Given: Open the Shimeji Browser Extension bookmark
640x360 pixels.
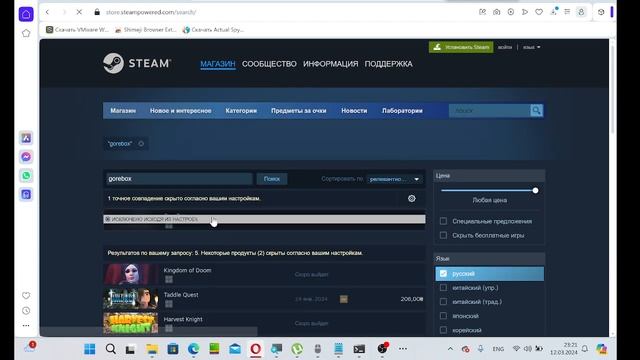Looking at the screenshot, I should 145,30.
